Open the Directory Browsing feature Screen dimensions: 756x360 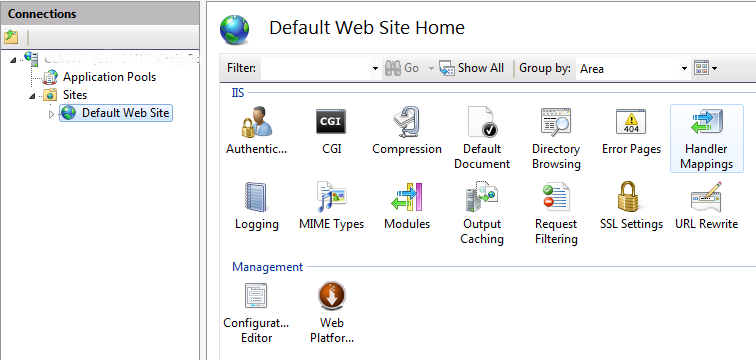click(556, 138)
